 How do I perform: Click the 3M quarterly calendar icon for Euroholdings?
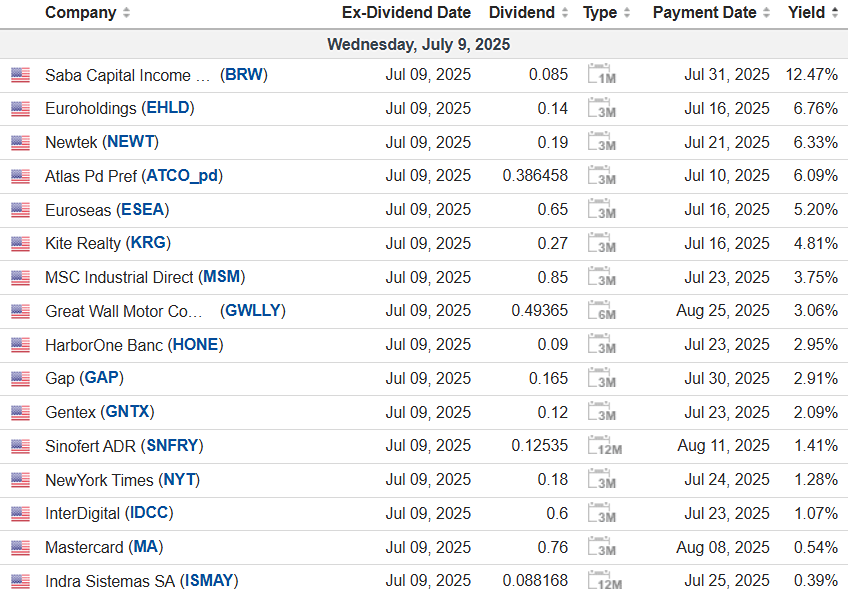pos(601,108)
